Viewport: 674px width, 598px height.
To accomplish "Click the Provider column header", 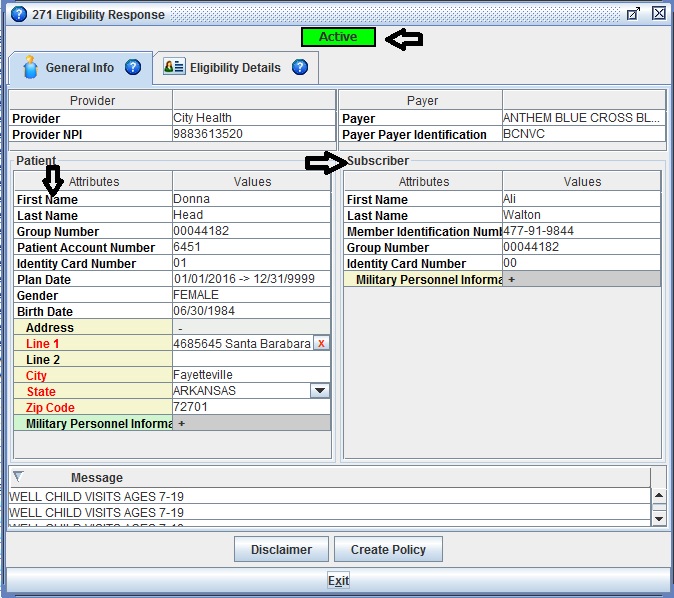I will click(92, 101).
